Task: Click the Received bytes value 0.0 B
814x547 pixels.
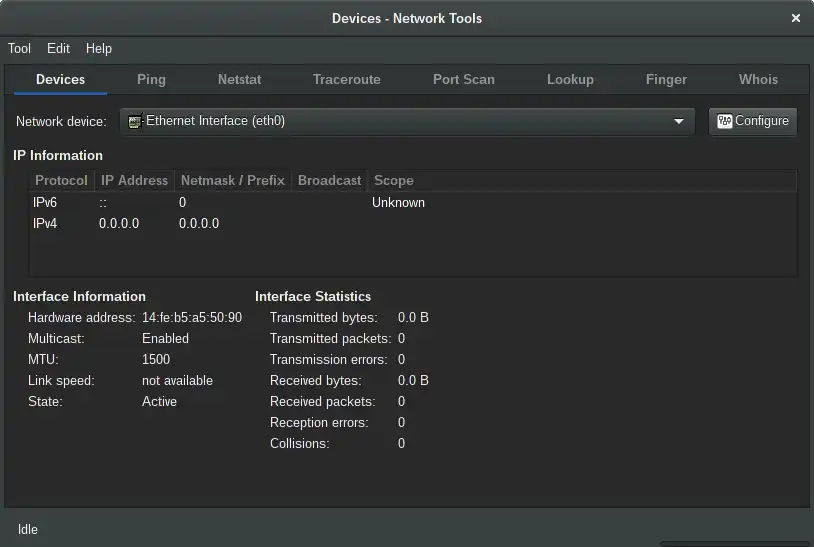Action: coord(413,380)
